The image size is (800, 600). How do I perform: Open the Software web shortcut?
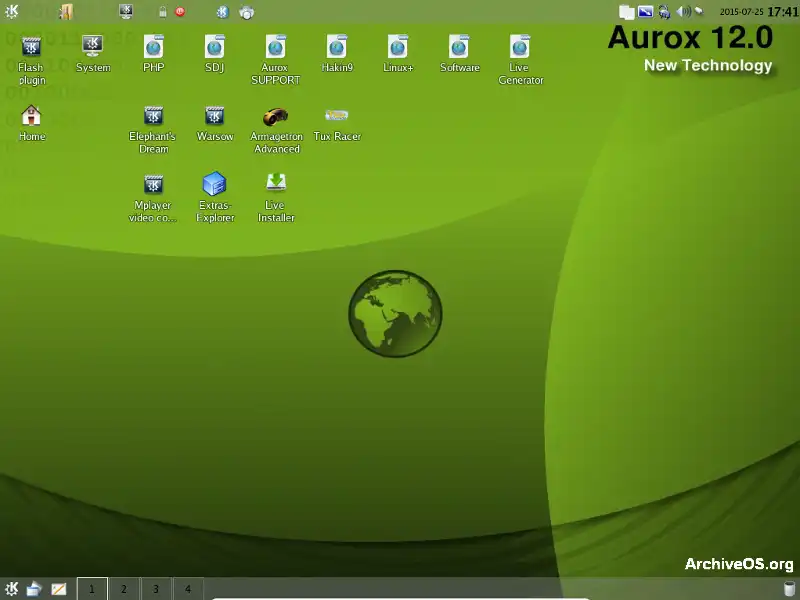[459, 47]
